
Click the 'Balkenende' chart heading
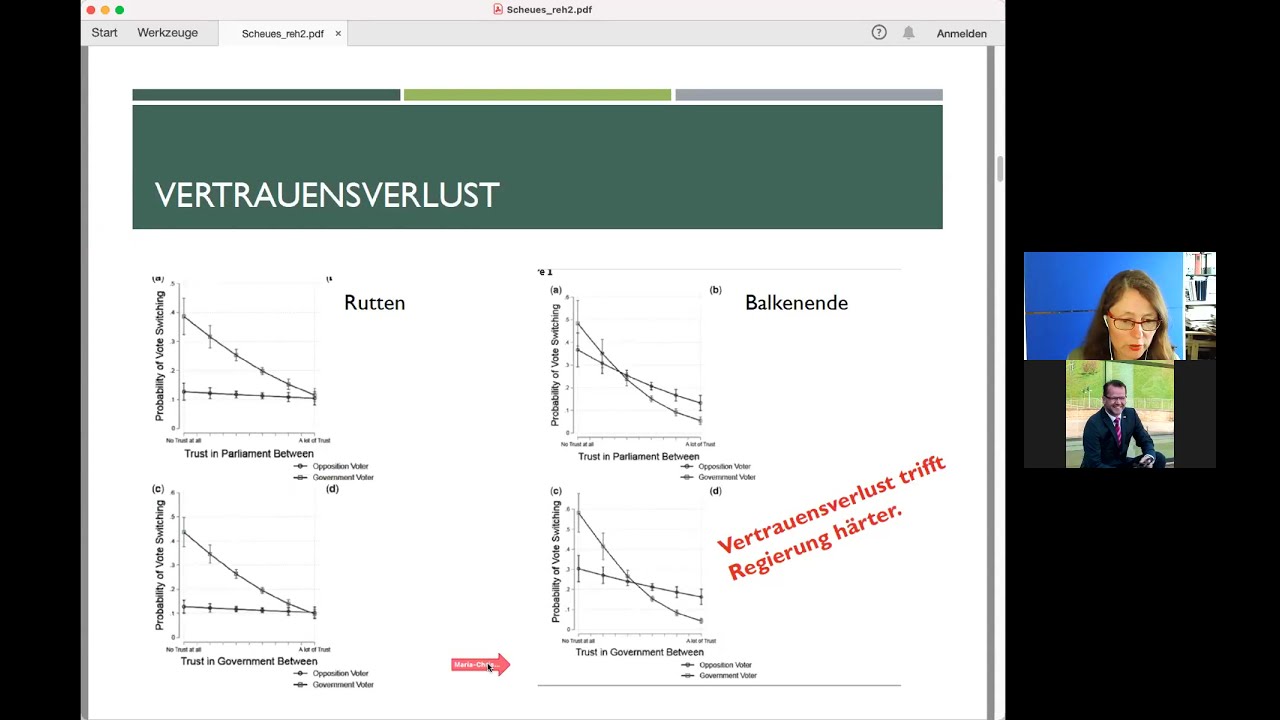point(796,303)
